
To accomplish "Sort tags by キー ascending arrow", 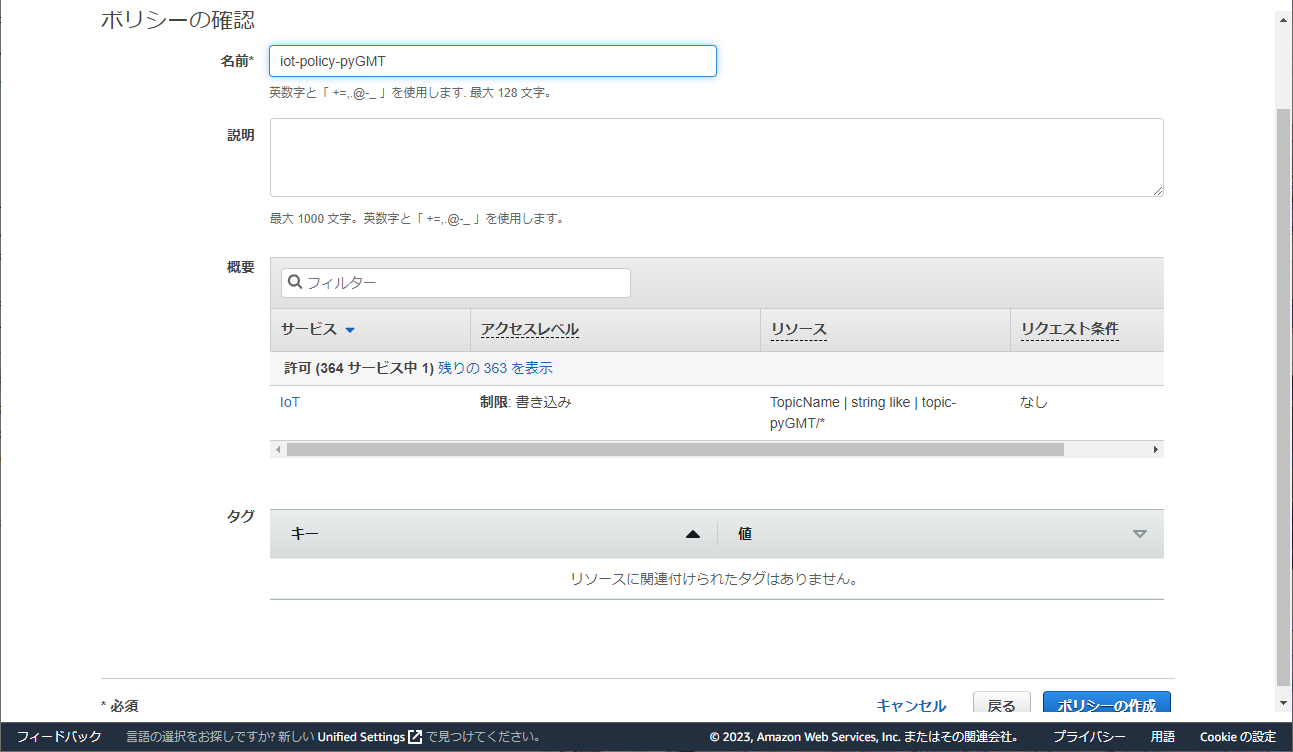I will 693,534.
